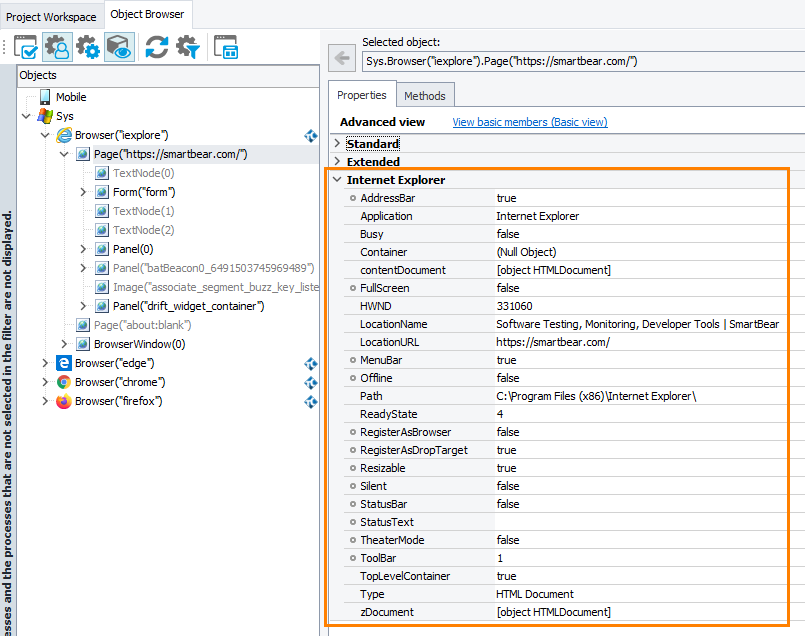
Task: Open View basic members (Basic view) link
Action: click(x=530, y=121)
